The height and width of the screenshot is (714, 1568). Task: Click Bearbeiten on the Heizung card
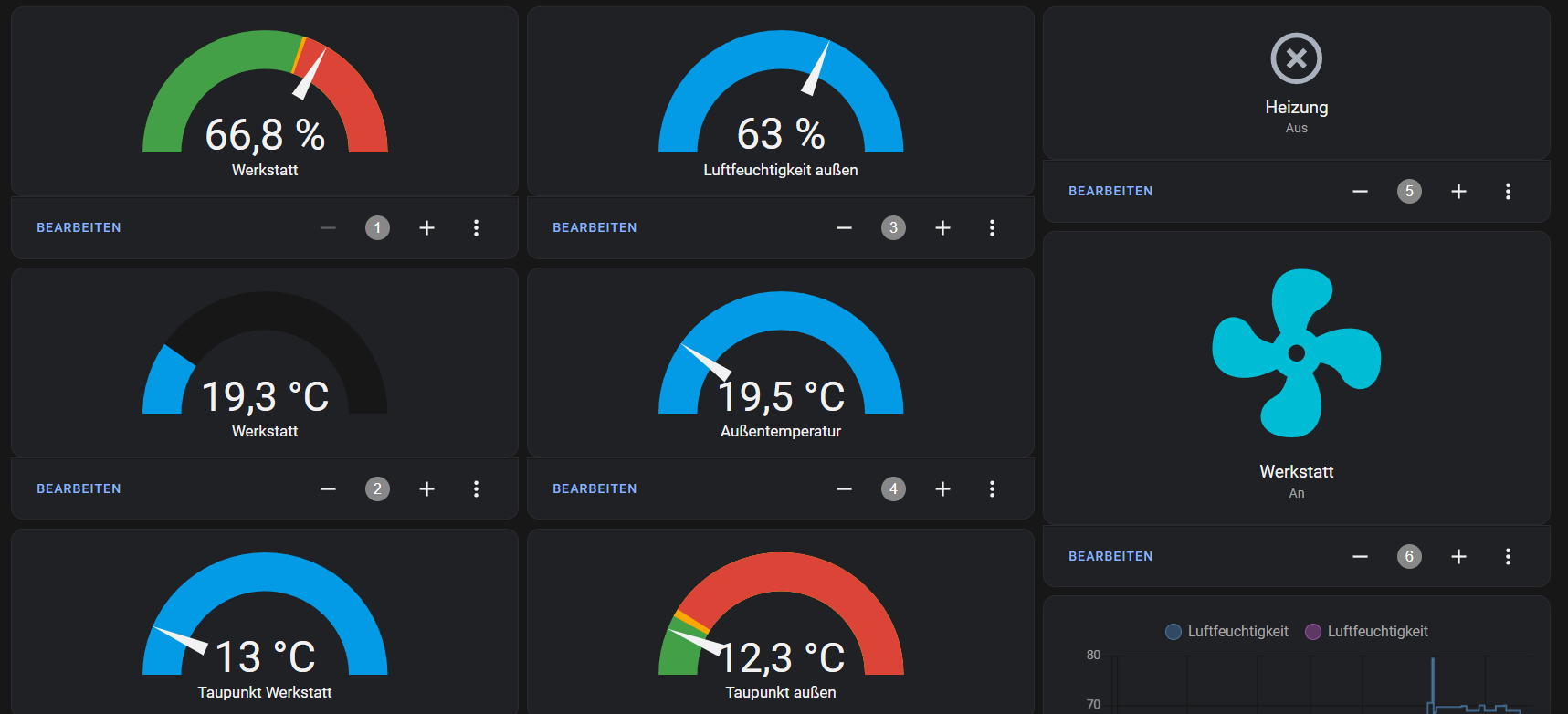pyautogui.click(x=1110, y=191)
